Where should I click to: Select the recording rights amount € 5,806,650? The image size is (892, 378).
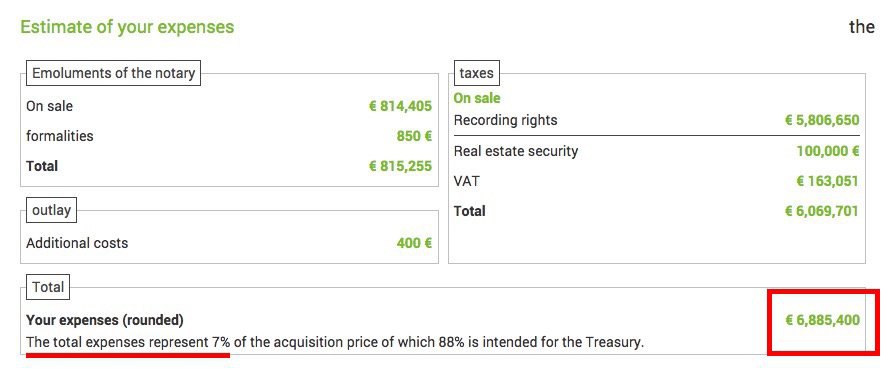[823, 121]
